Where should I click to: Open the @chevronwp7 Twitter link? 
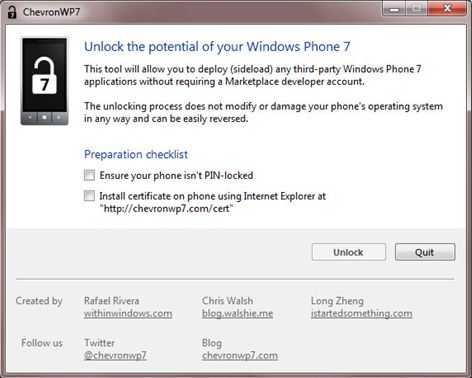(x=115, y=356)
